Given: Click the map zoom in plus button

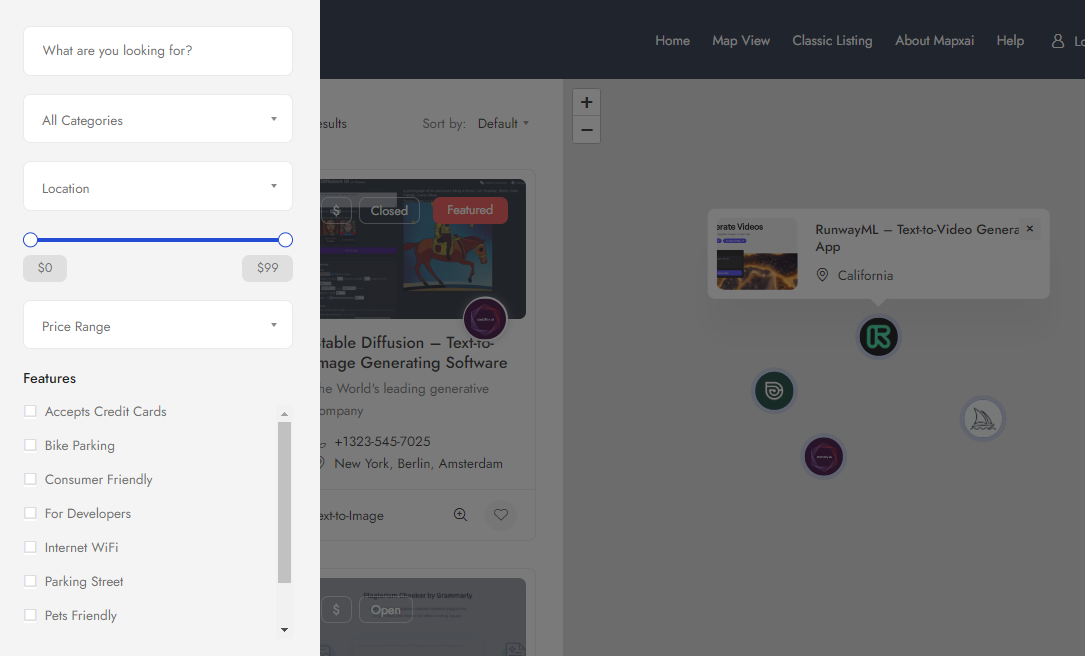Looking at the screenshot, I should (x=586, y=102).
